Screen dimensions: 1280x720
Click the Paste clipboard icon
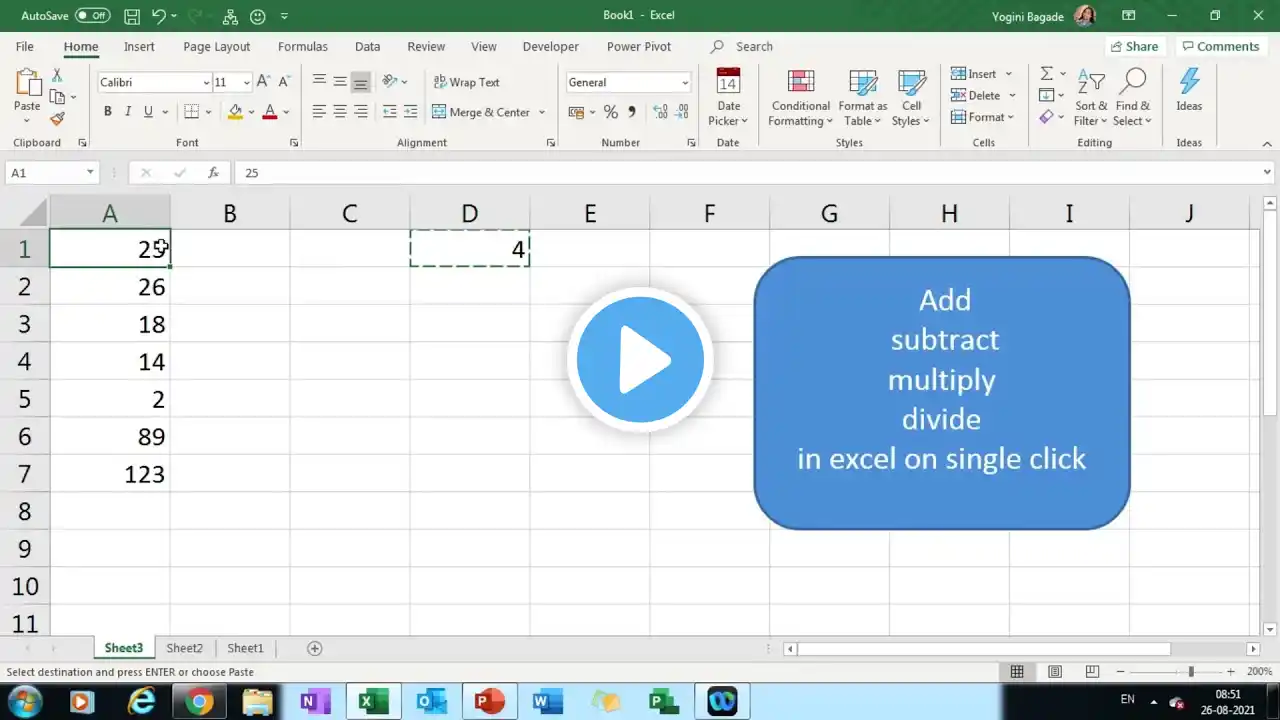tap(27, 84)
